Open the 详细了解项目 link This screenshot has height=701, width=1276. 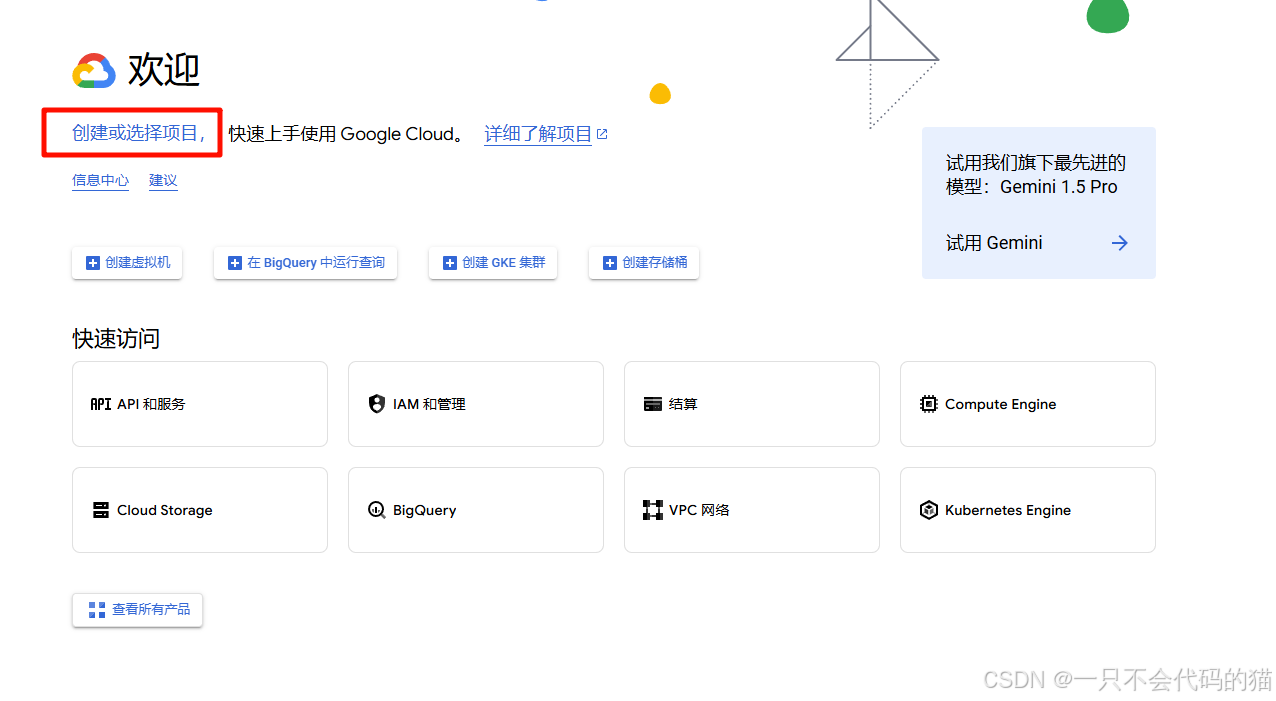click(x=538, y=134)
